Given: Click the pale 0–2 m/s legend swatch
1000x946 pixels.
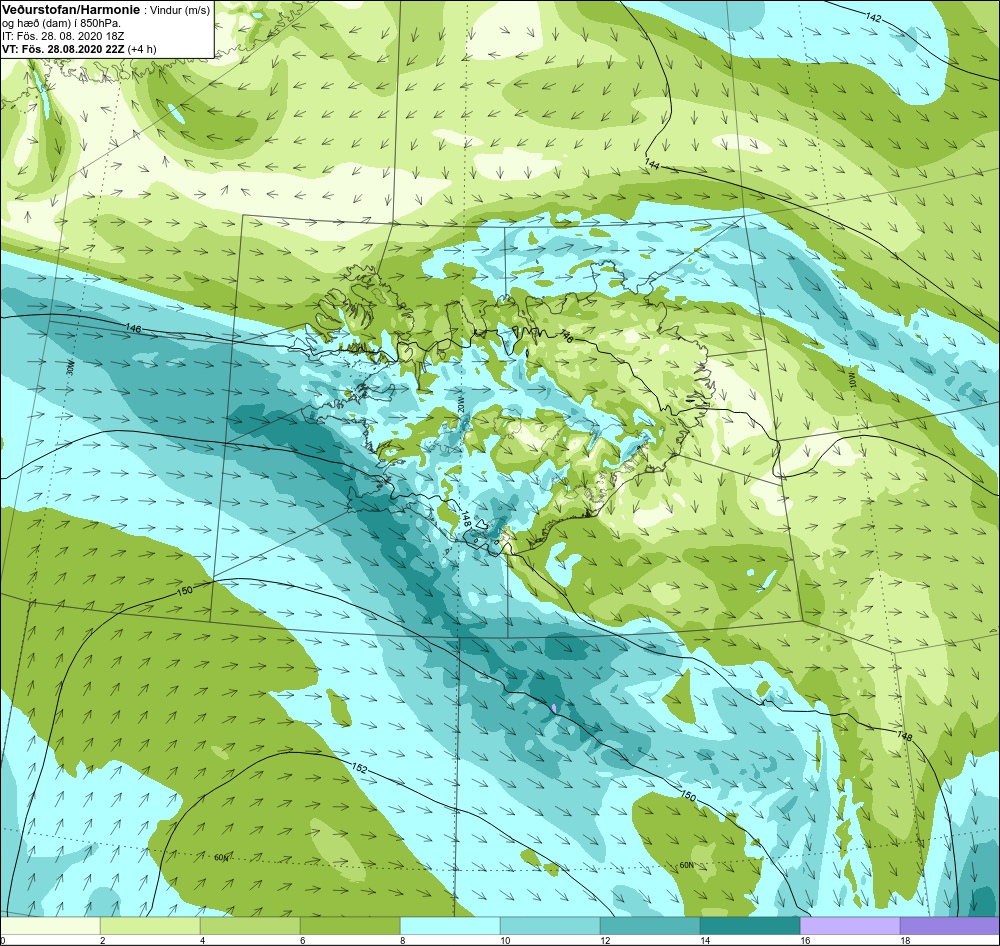Looking at the screenshot, I should pyautogui.click(x=50, y=926).
